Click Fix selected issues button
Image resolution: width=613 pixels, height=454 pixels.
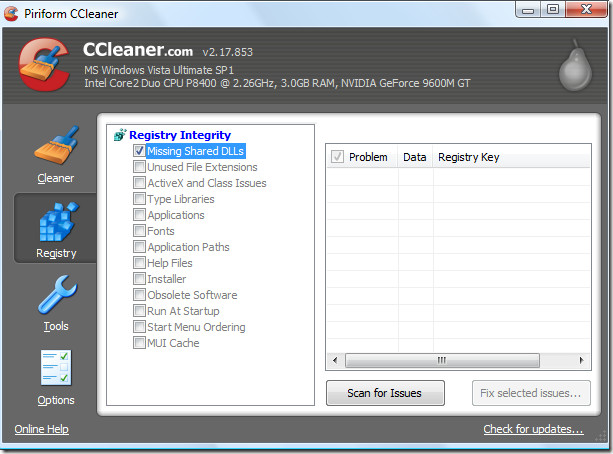click(531, 393)
